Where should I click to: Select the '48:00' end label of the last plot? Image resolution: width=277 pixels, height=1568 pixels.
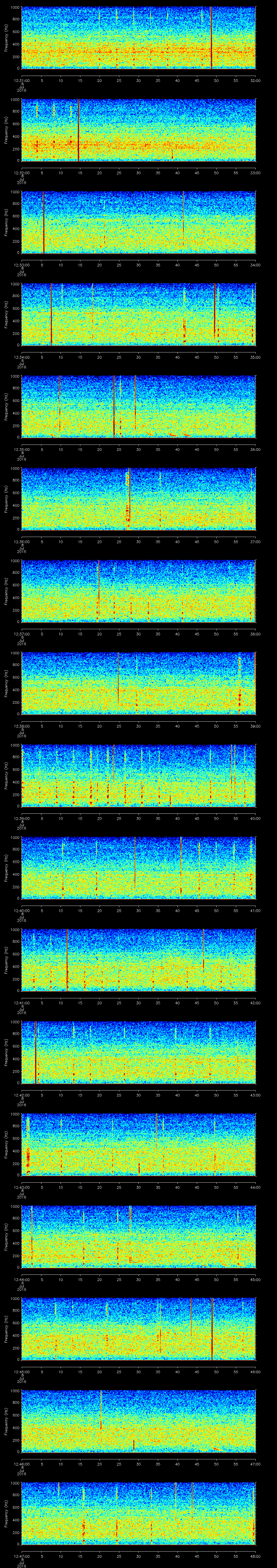point(255,1556)
